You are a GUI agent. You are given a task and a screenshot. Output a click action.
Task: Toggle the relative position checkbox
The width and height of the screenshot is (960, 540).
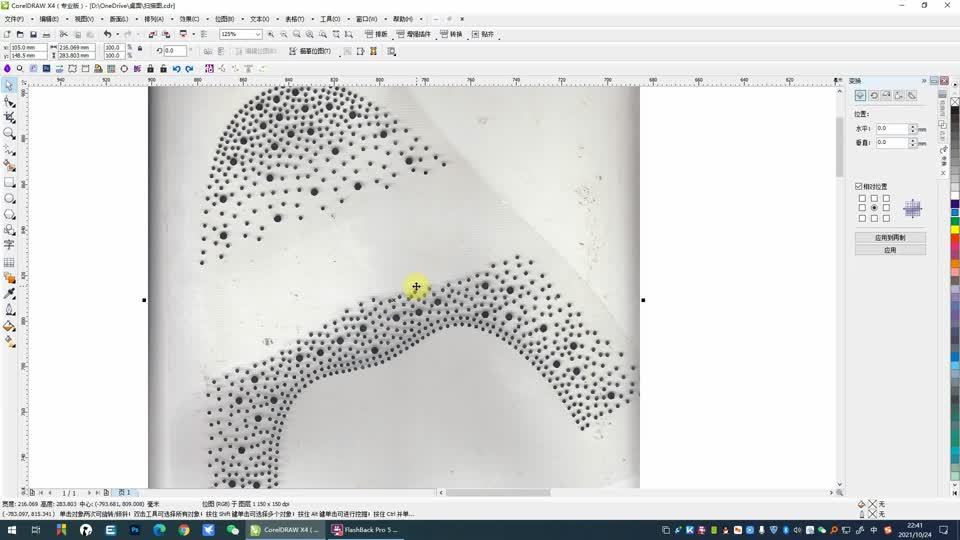tap(859, 186)
